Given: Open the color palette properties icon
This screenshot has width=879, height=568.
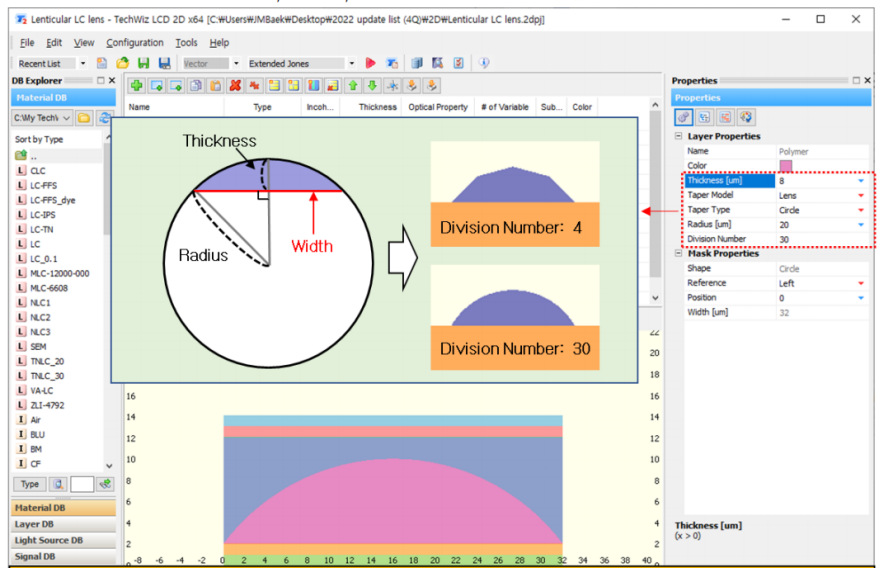Looking at the screenshot, I should pos(746,117).
